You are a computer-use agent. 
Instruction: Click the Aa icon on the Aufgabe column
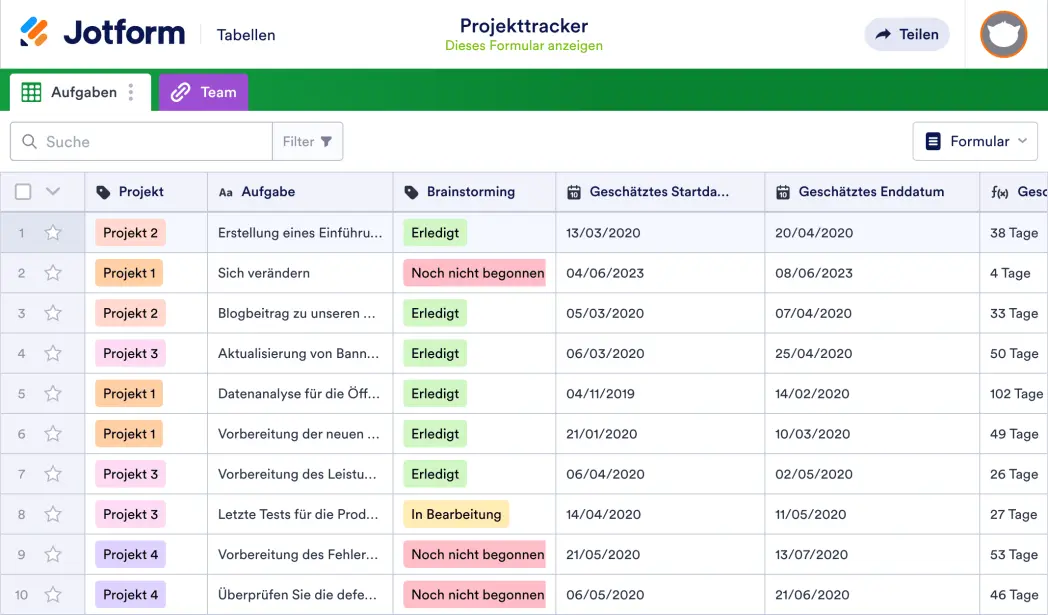pyautogui.click(x=225, y=192)
